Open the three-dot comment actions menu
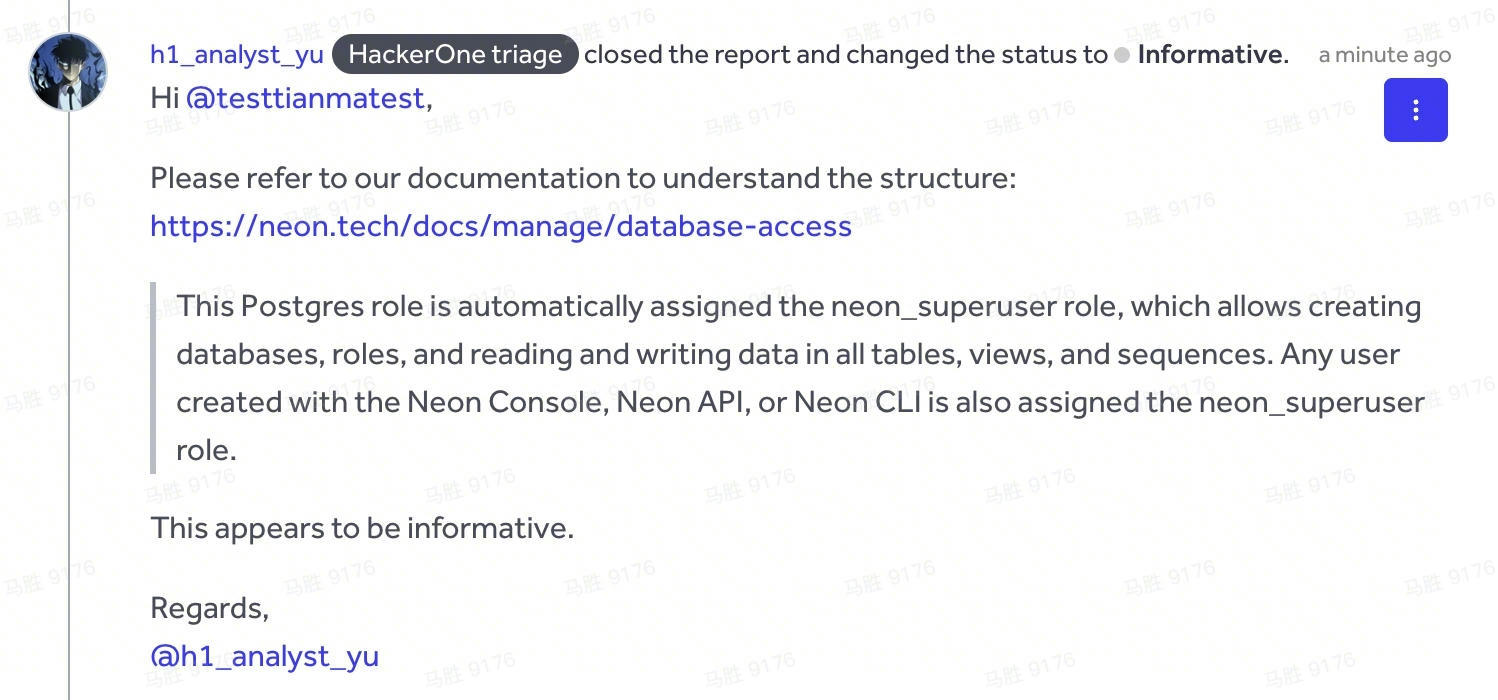This screenshot has height=700, width=1498. pyautogui.click(x=1415, y=110)
